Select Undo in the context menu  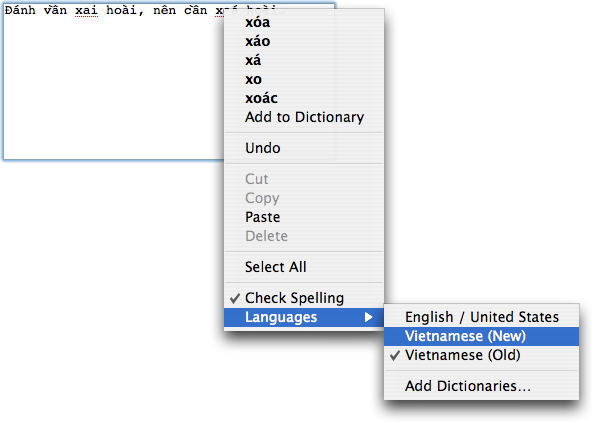[304, 148]
